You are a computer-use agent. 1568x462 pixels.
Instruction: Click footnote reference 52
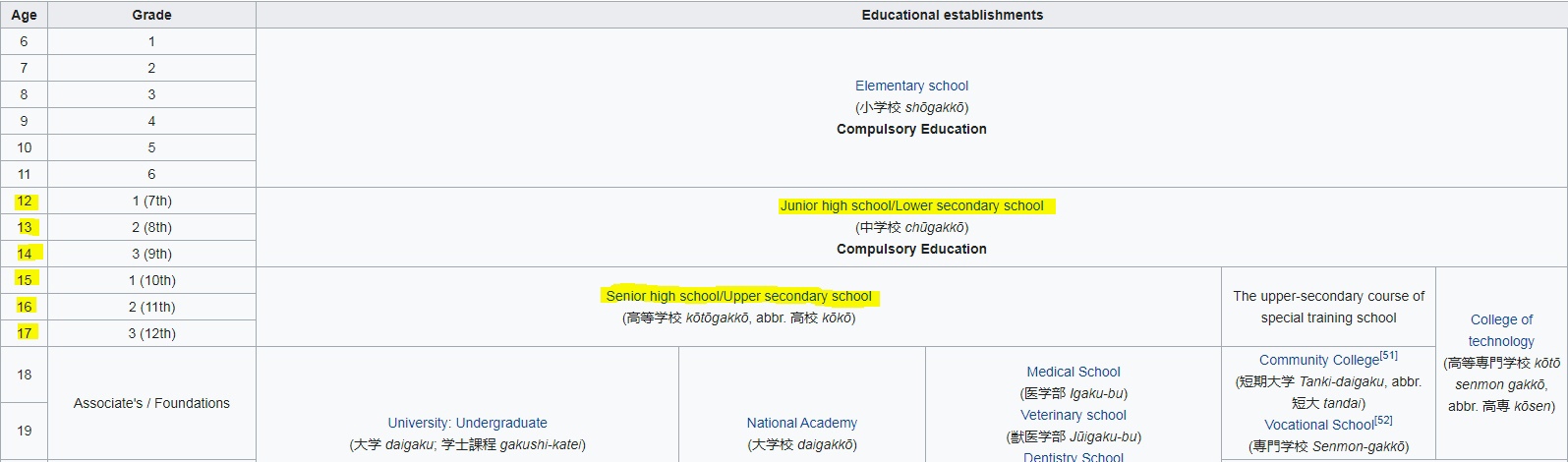[1383, 421]
